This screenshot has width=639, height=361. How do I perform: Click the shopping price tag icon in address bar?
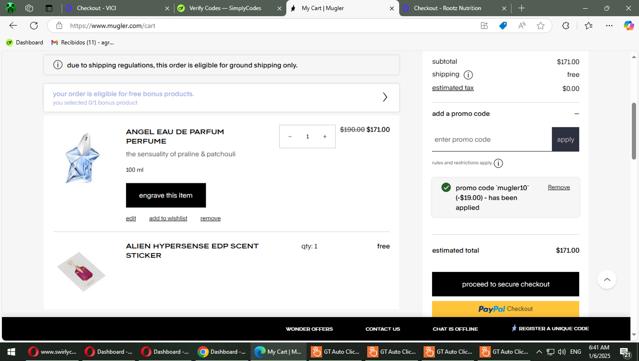(x=503, y=26)
